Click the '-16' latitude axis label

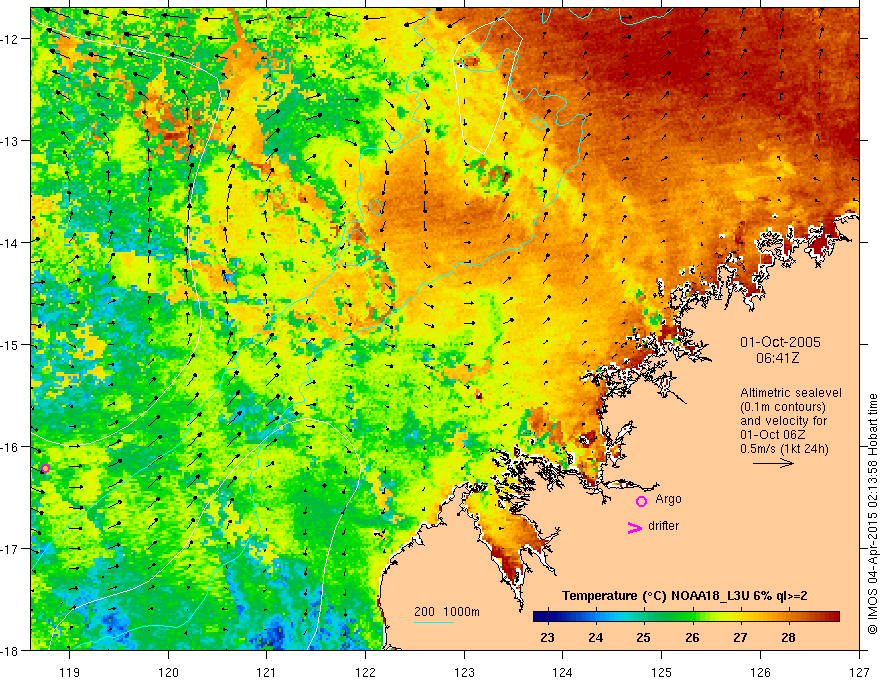click(10, 447)
